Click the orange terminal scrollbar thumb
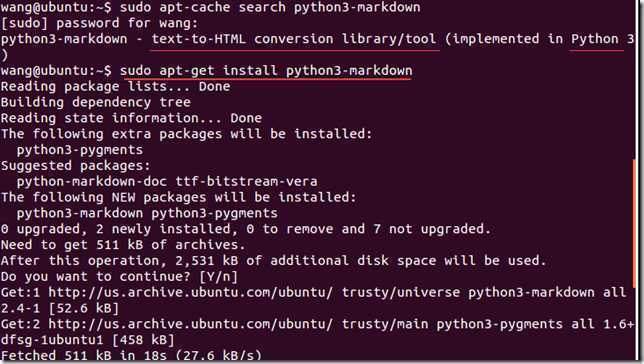The image size is (644, 364). (635, 223)
